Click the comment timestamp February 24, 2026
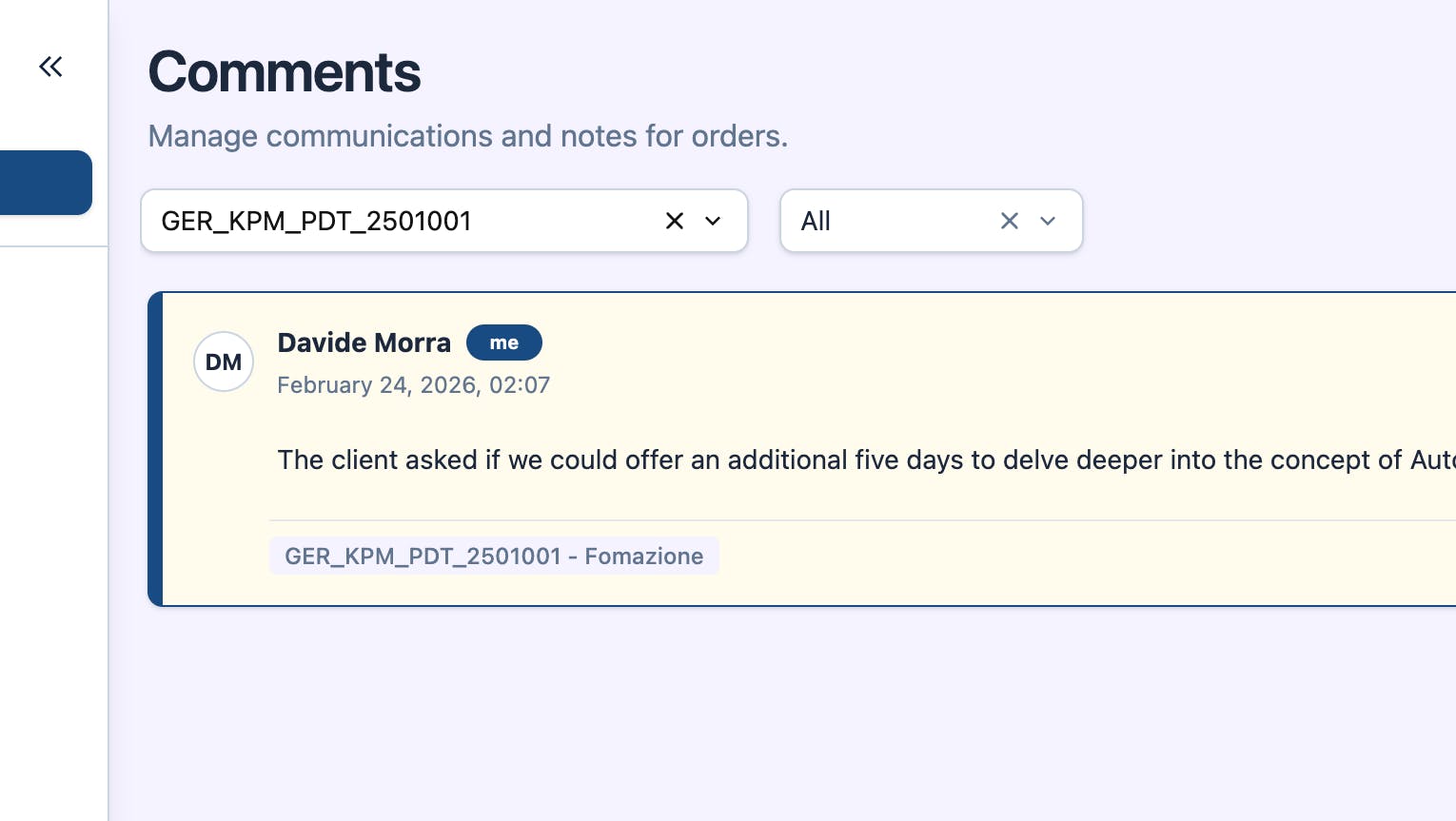 (x=413, y=385)
